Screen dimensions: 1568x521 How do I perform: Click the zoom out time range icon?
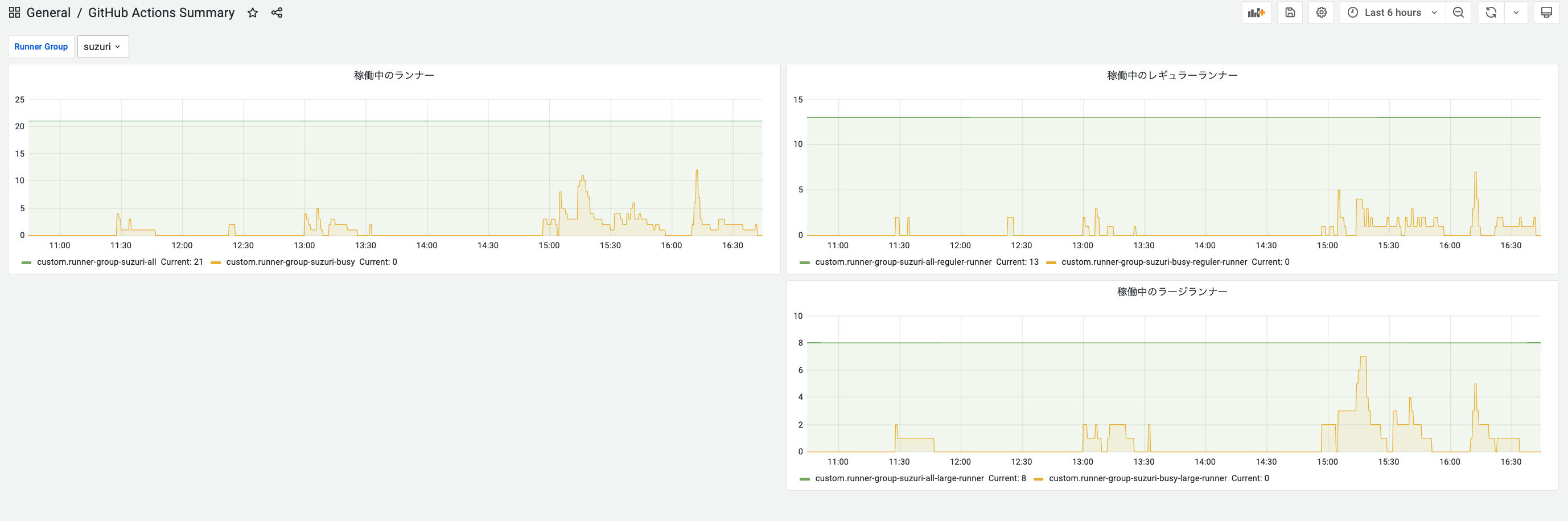click(x=1458, y=12)
